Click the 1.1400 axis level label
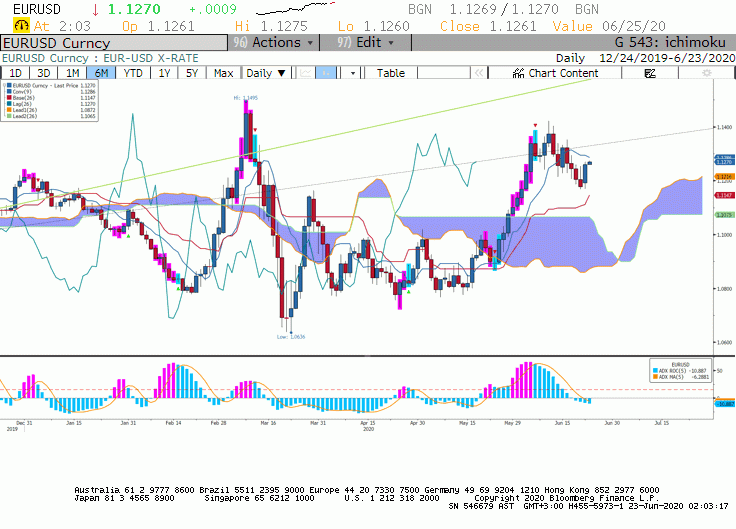The image size is (736, 529). pos(724,127)
